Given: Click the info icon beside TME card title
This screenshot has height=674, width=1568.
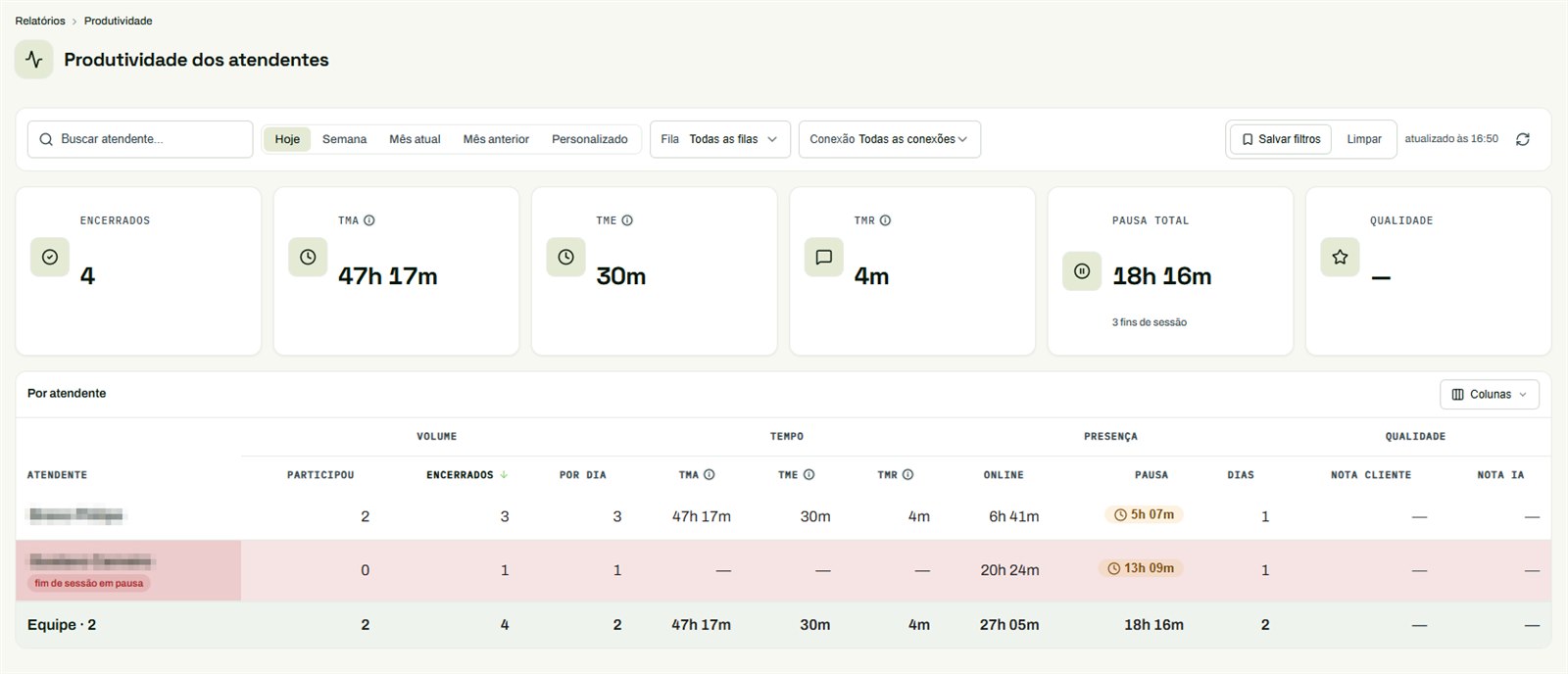Looking at the screenshot, I should 627,220.
